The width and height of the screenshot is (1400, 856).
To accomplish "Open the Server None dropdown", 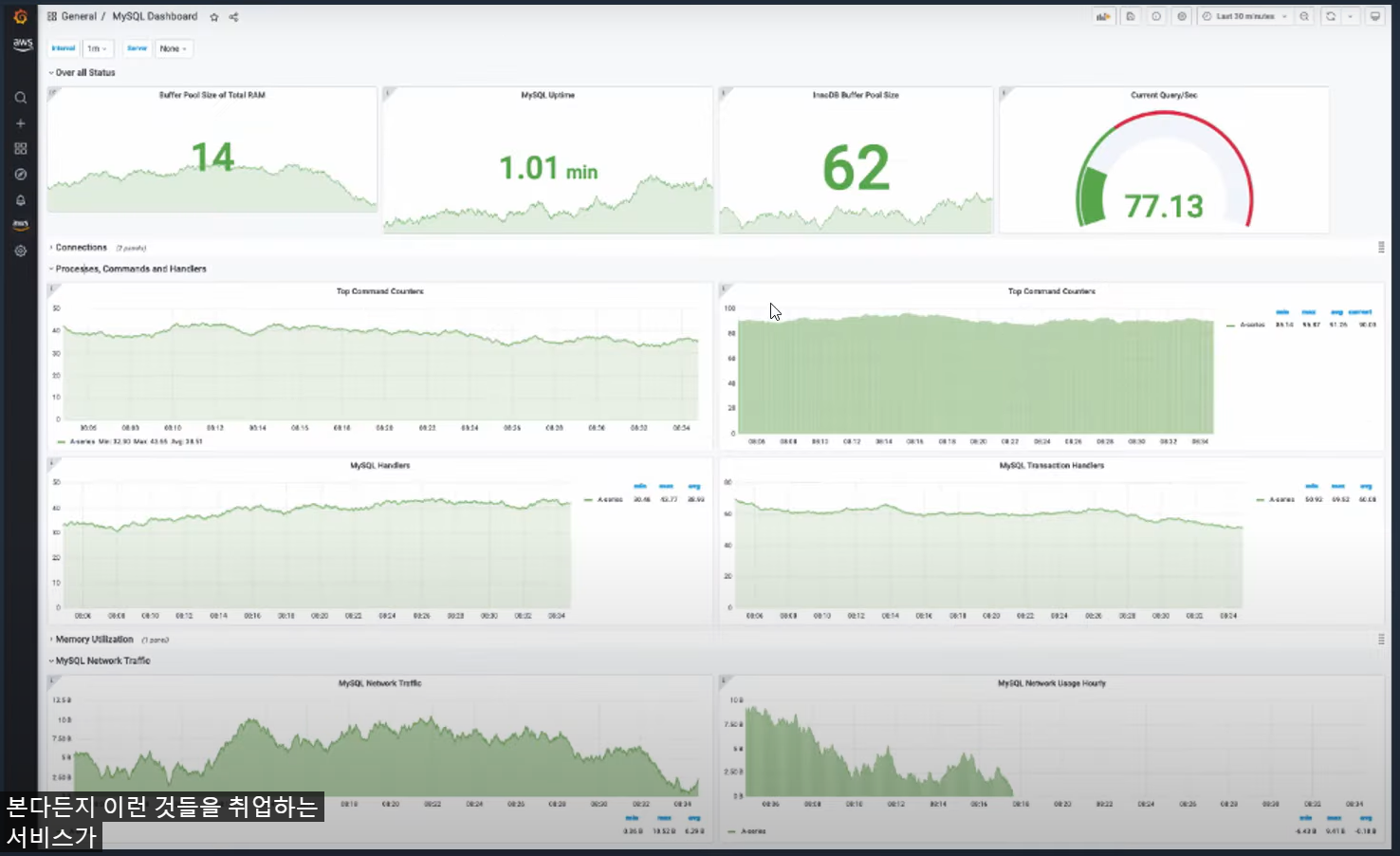I will click(x=174, y=48).
